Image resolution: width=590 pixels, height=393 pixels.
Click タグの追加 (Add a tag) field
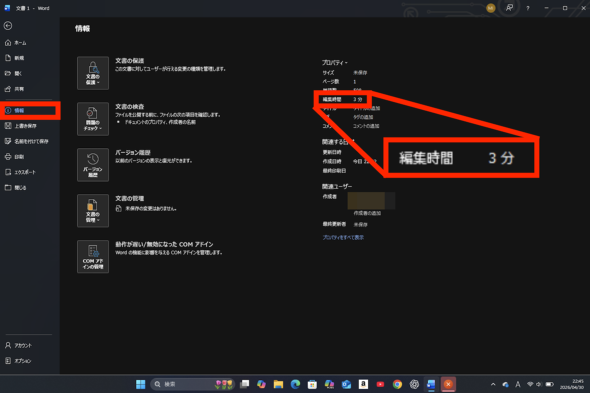[363, 117]
